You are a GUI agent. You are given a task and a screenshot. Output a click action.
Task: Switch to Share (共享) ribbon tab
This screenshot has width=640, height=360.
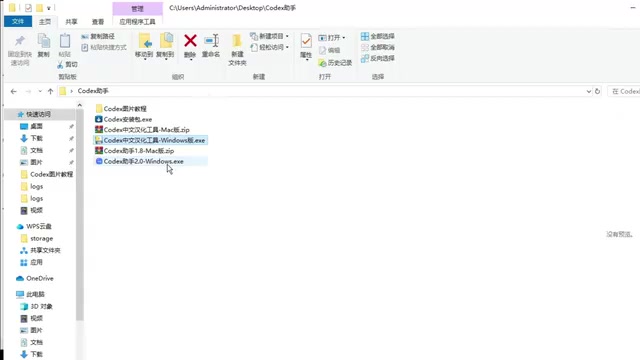[71, 22]
